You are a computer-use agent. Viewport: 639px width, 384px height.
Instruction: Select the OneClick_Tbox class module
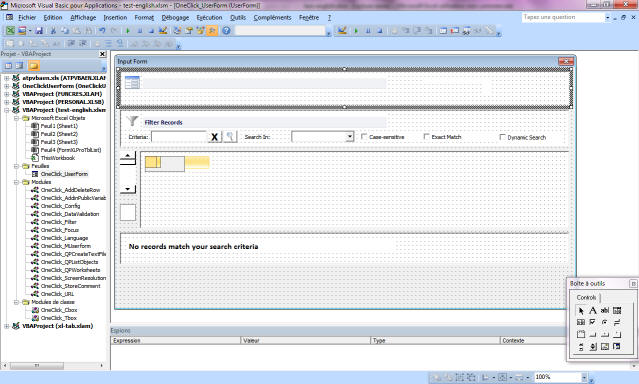click(x=59, y=318)
